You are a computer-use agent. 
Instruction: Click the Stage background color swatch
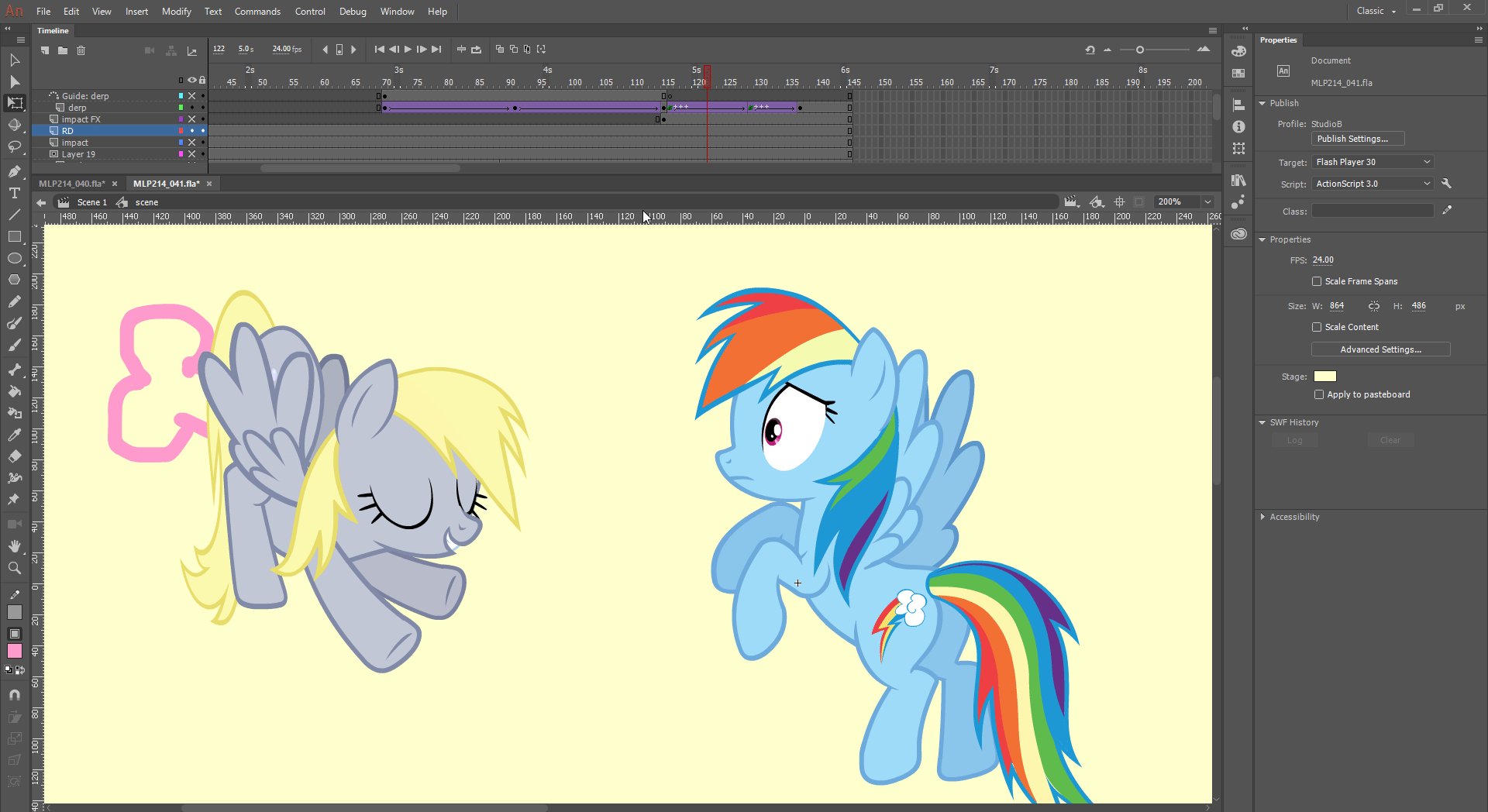[1324, 377]
